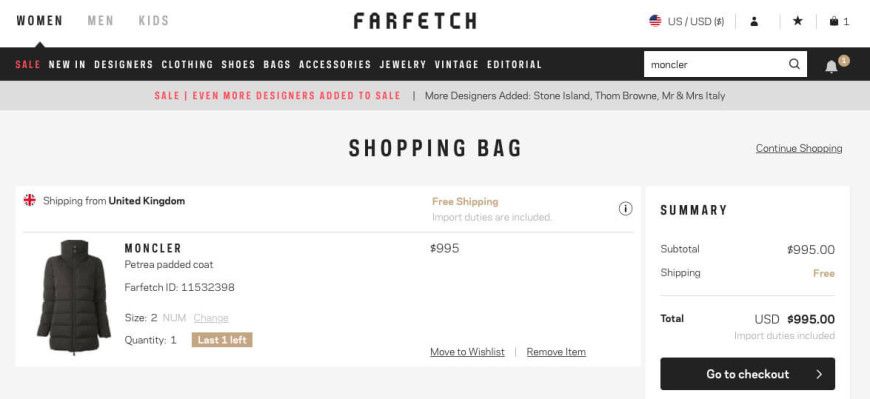The image size is (870, 399).
Task: Open the user account icon
Action: click(x=753, y=22)
